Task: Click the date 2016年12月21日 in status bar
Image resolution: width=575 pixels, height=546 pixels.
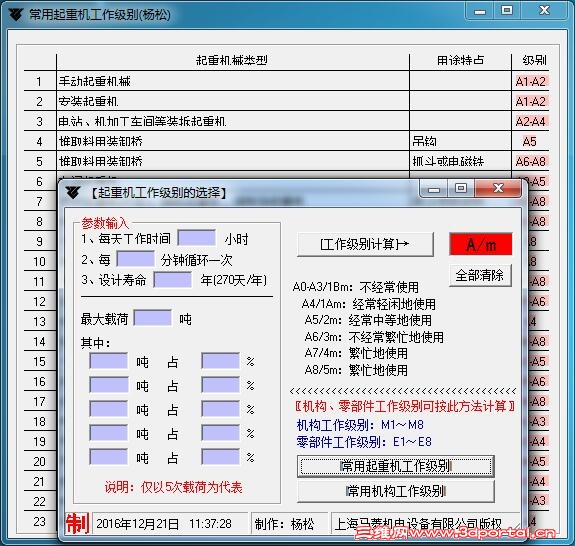Action: [138, 524]
